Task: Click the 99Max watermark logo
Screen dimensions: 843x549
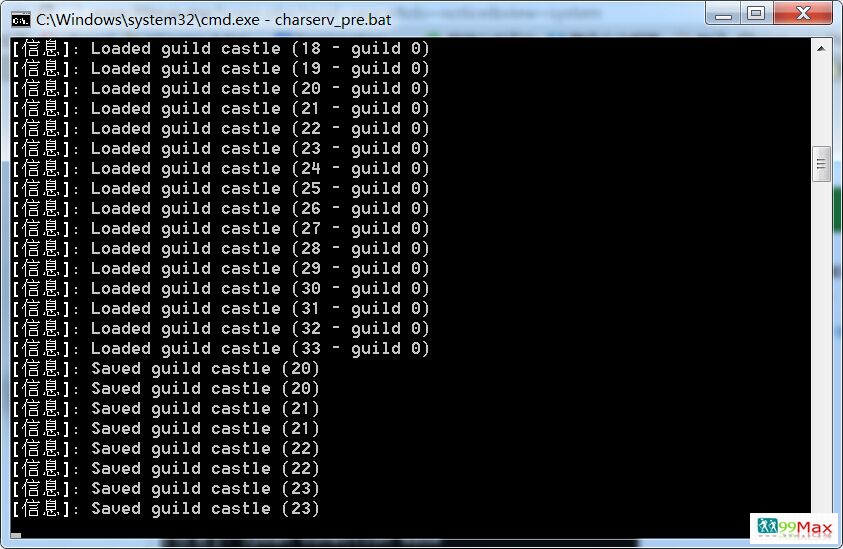Action: [x=795, y=527]
